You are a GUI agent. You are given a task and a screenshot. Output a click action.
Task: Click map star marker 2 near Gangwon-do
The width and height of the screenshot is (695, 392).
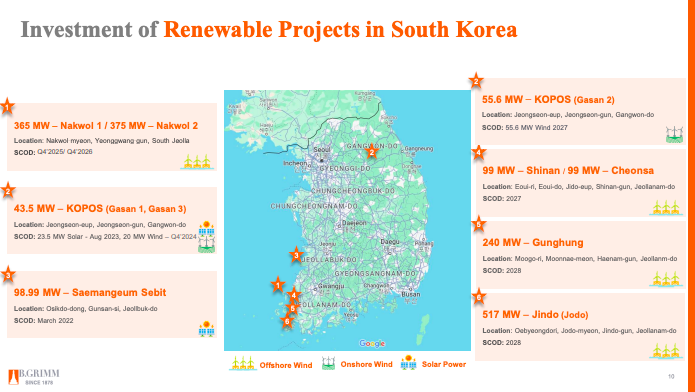371,152
